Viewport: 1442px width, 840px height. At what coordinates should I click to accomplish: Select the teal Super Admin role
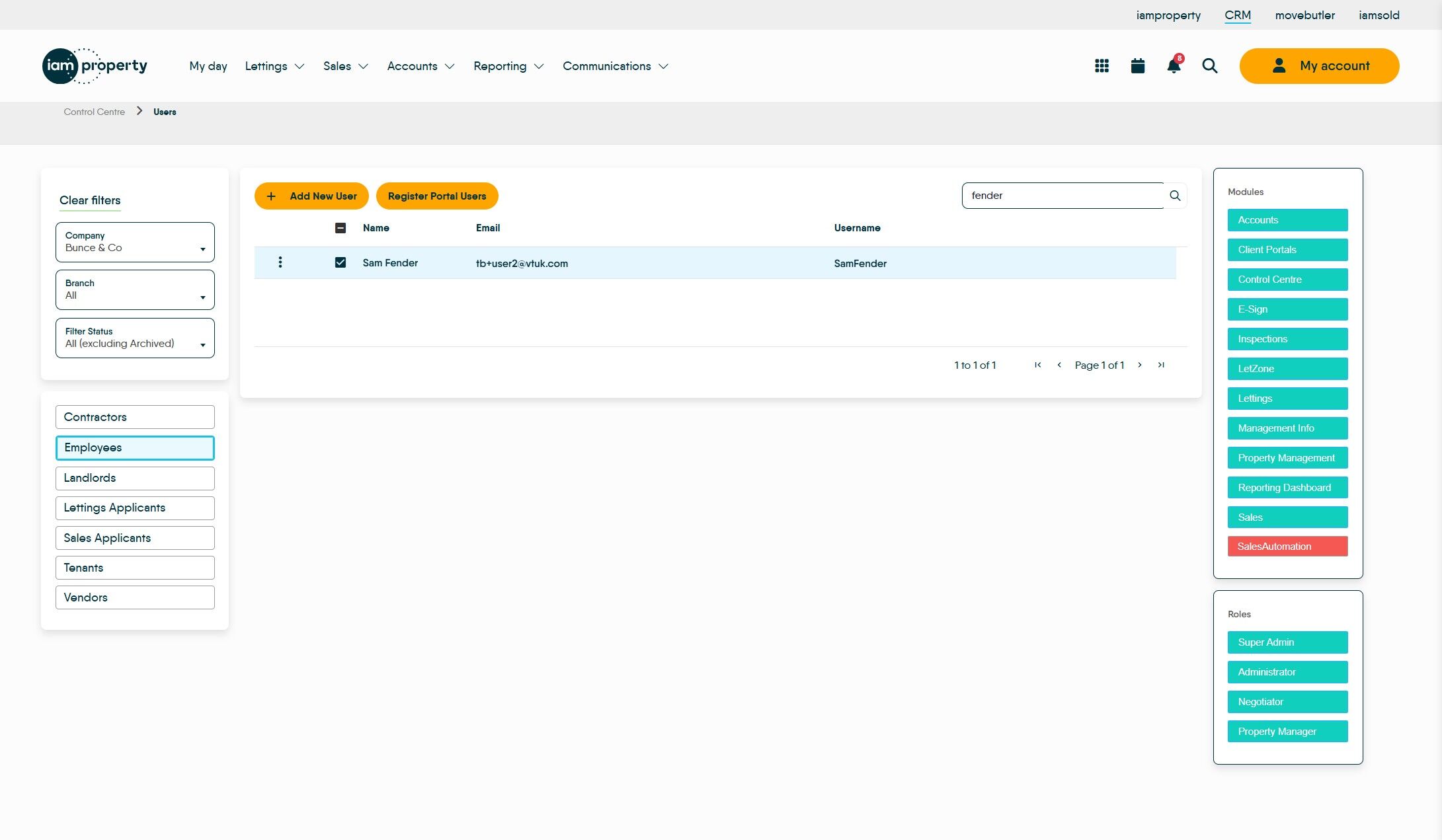point(1287,642)
